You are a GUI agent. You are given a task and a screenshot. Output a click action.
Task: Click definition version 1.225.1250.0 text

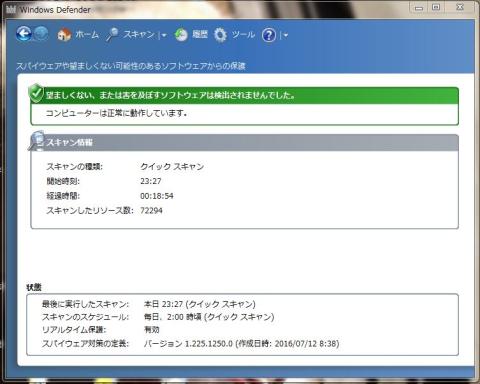pos(242,343)
